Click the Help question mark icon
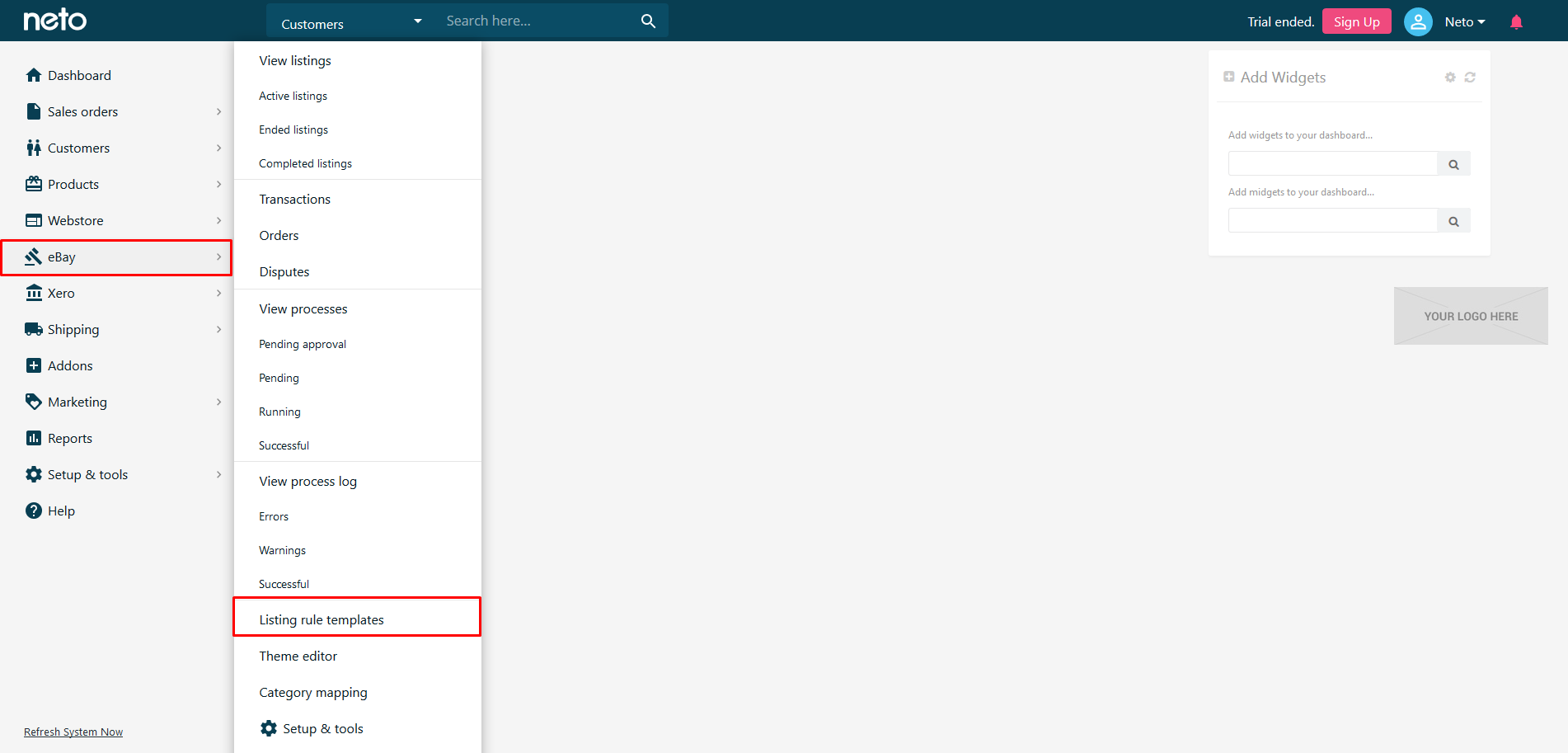This screenshot has width=1568, height=753. pos(34,511)
